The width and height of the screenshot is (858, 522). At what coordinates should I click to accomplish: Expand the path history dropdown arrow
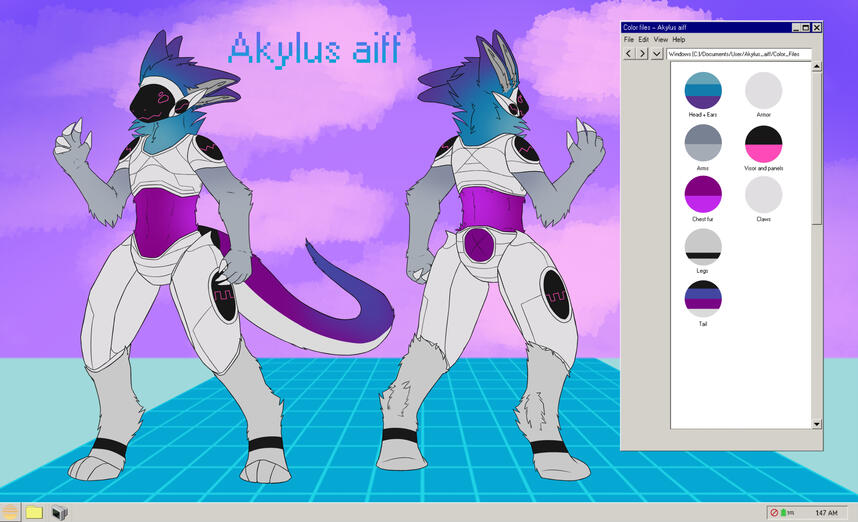[x=656, y=53]
